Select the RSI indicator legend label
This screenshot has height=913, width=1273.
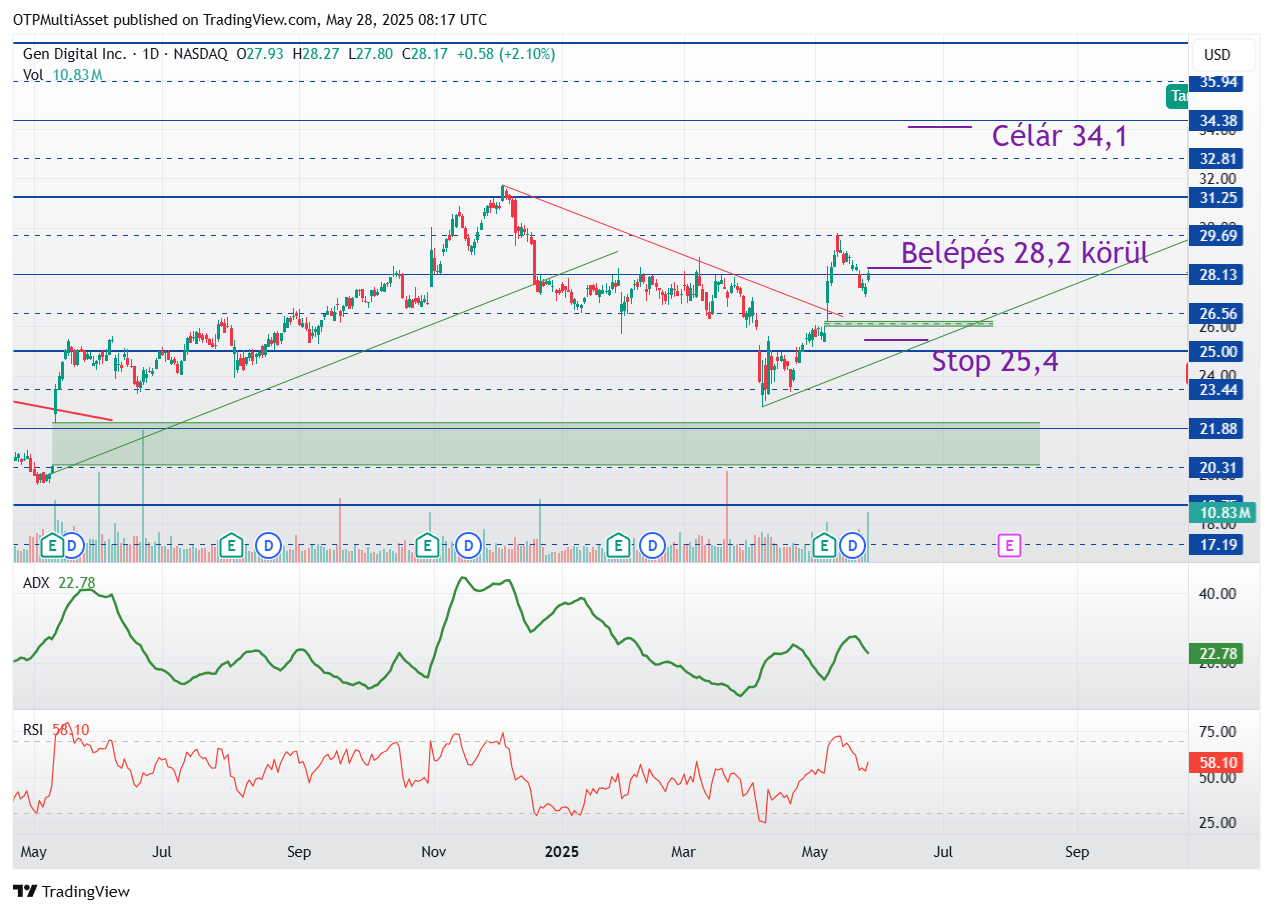point(33,730)
